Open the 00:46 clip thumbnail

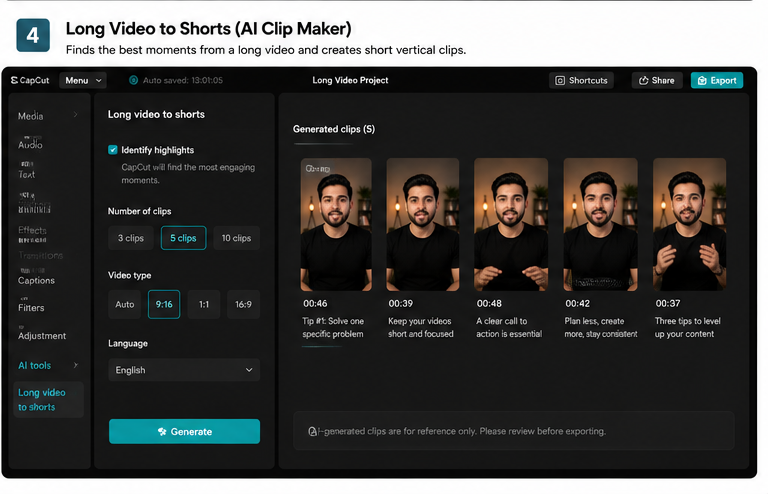(336, 224)
